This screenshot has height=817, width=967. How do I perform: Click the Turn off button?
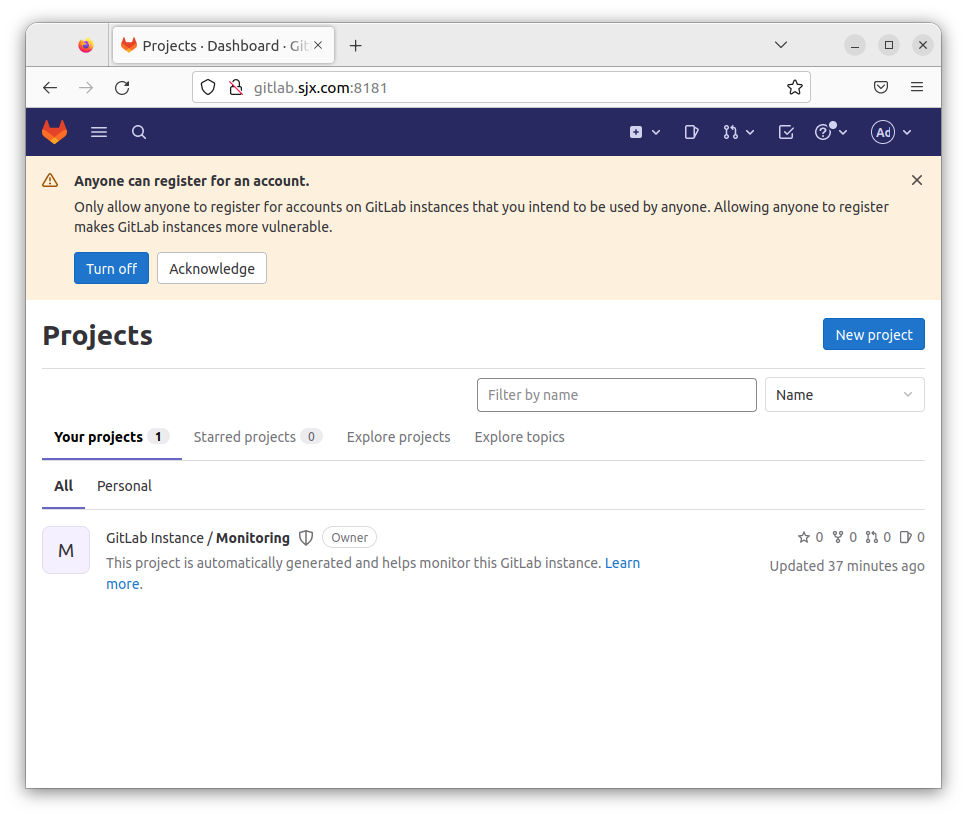111,268
